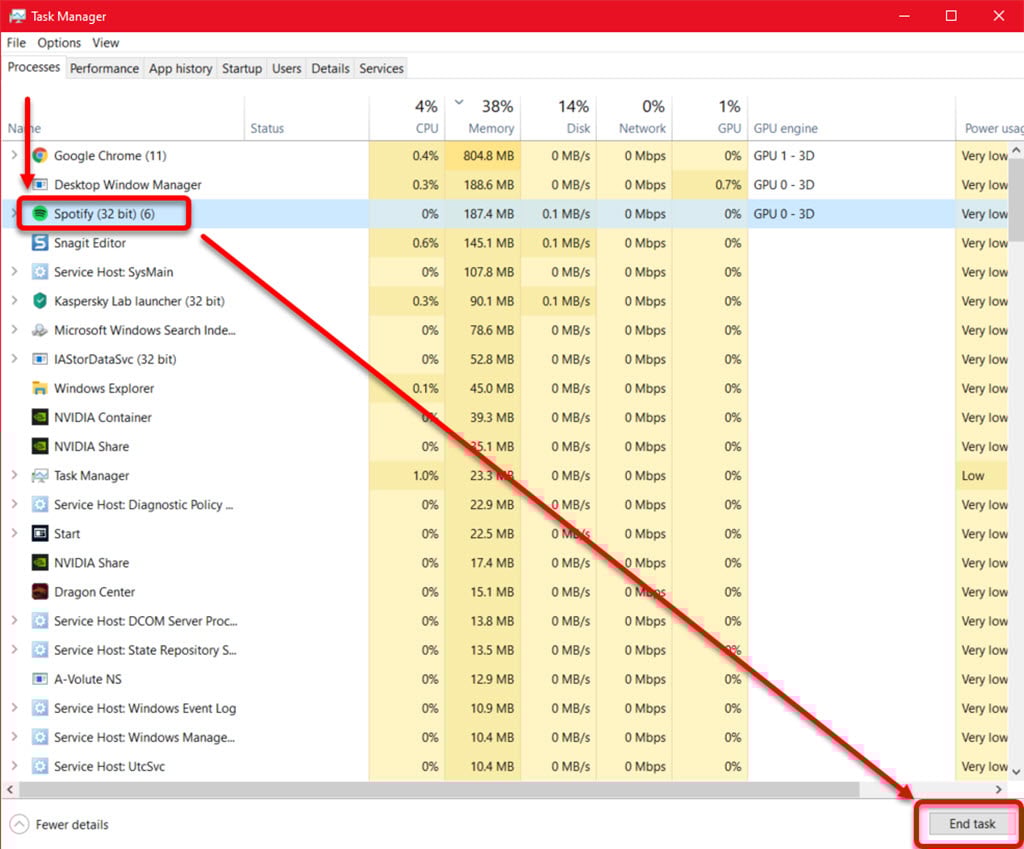Click the GPU 1 - 3D engine cell
1024x849 pixels.
pos(852,155)
